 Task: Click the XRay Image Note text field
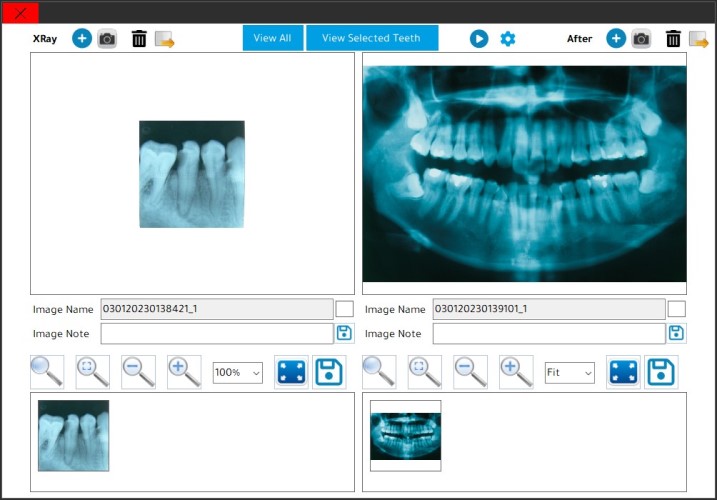click(216, 334)
